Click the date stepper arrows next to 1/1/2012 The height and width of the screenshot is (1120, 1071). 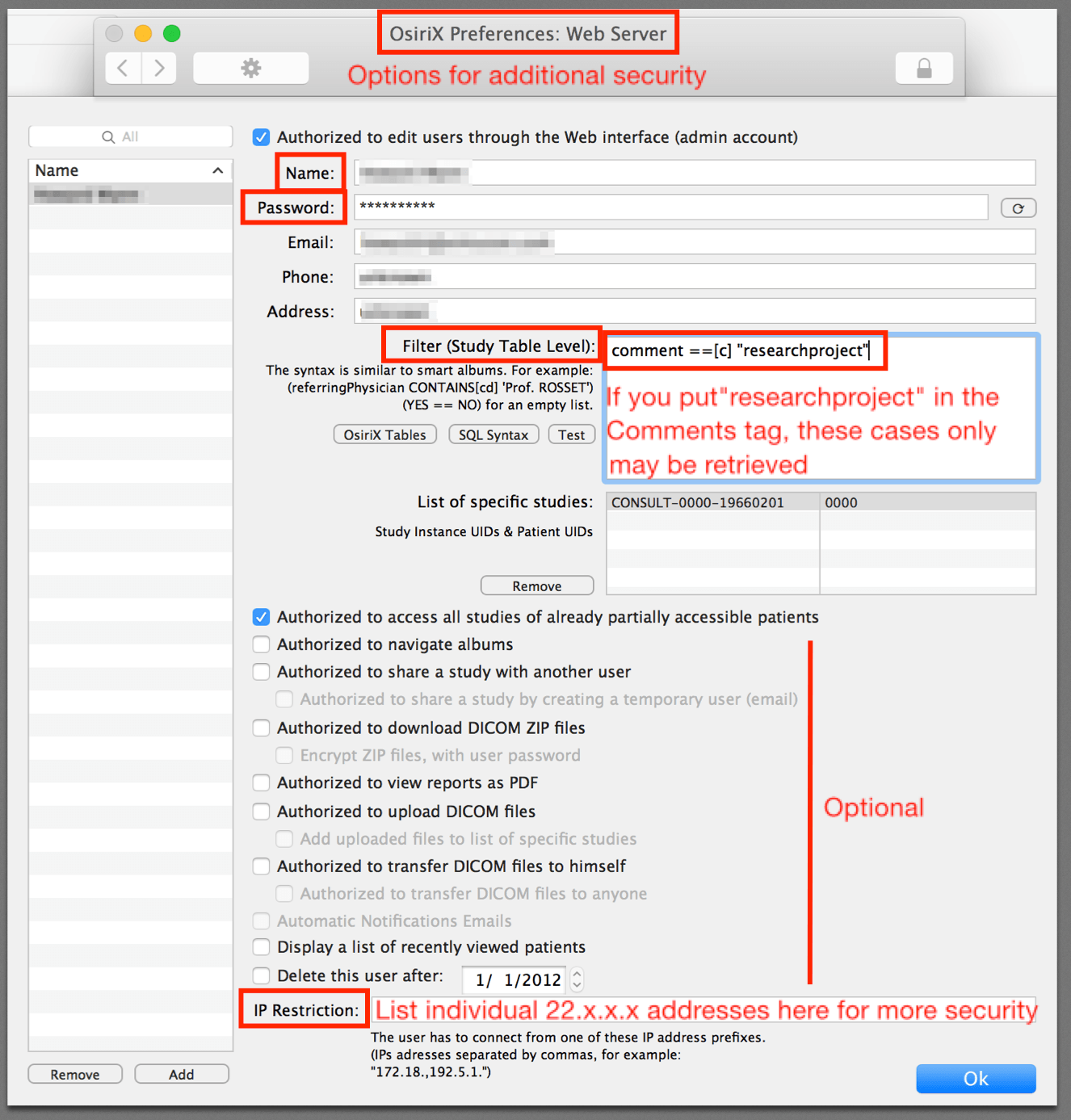[x=577, y=979]
